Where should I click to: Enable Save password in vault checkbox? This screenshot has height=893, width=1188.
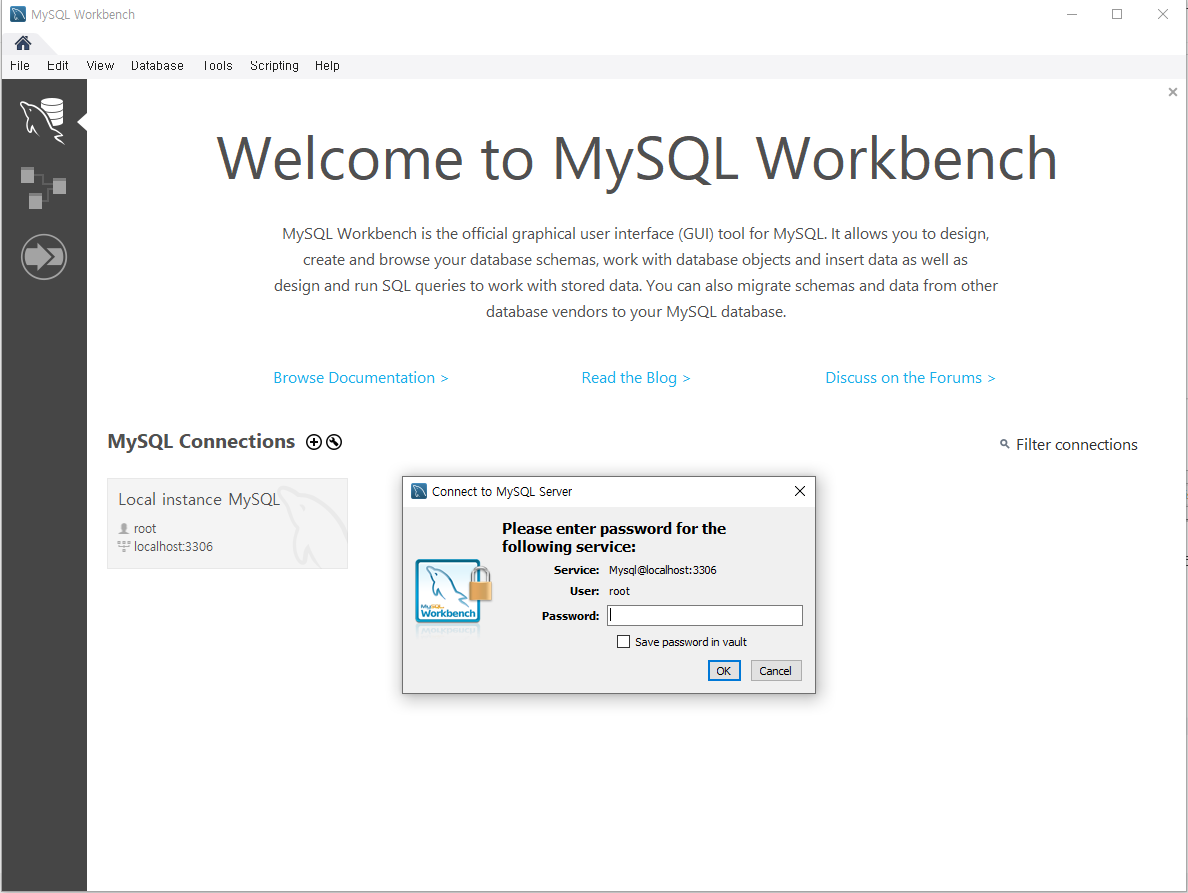point(624,642)
